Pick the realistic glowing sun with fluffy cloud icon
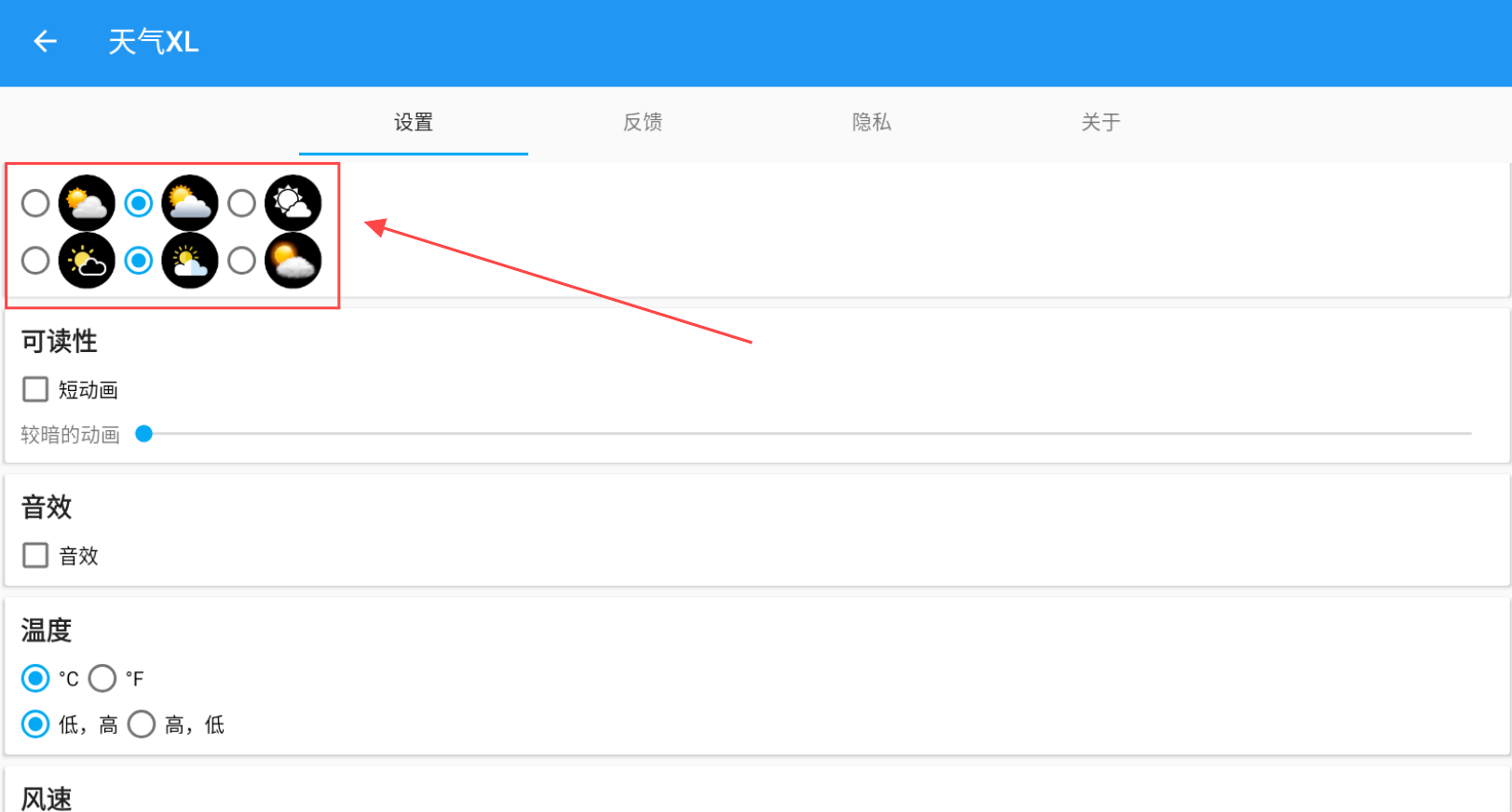Viewport: 1512px width, 812px height. tap(293, 261)
